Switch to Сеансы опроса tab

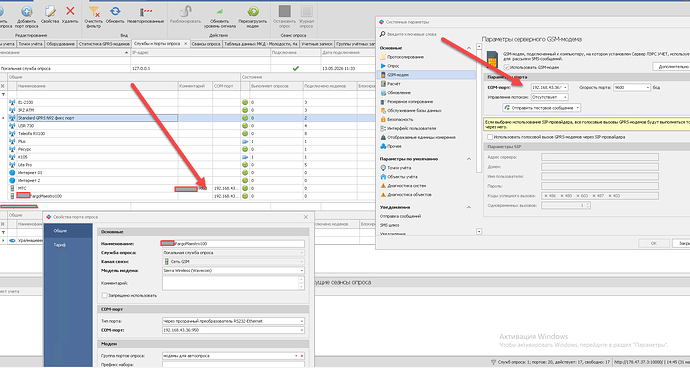coord(206,44)
